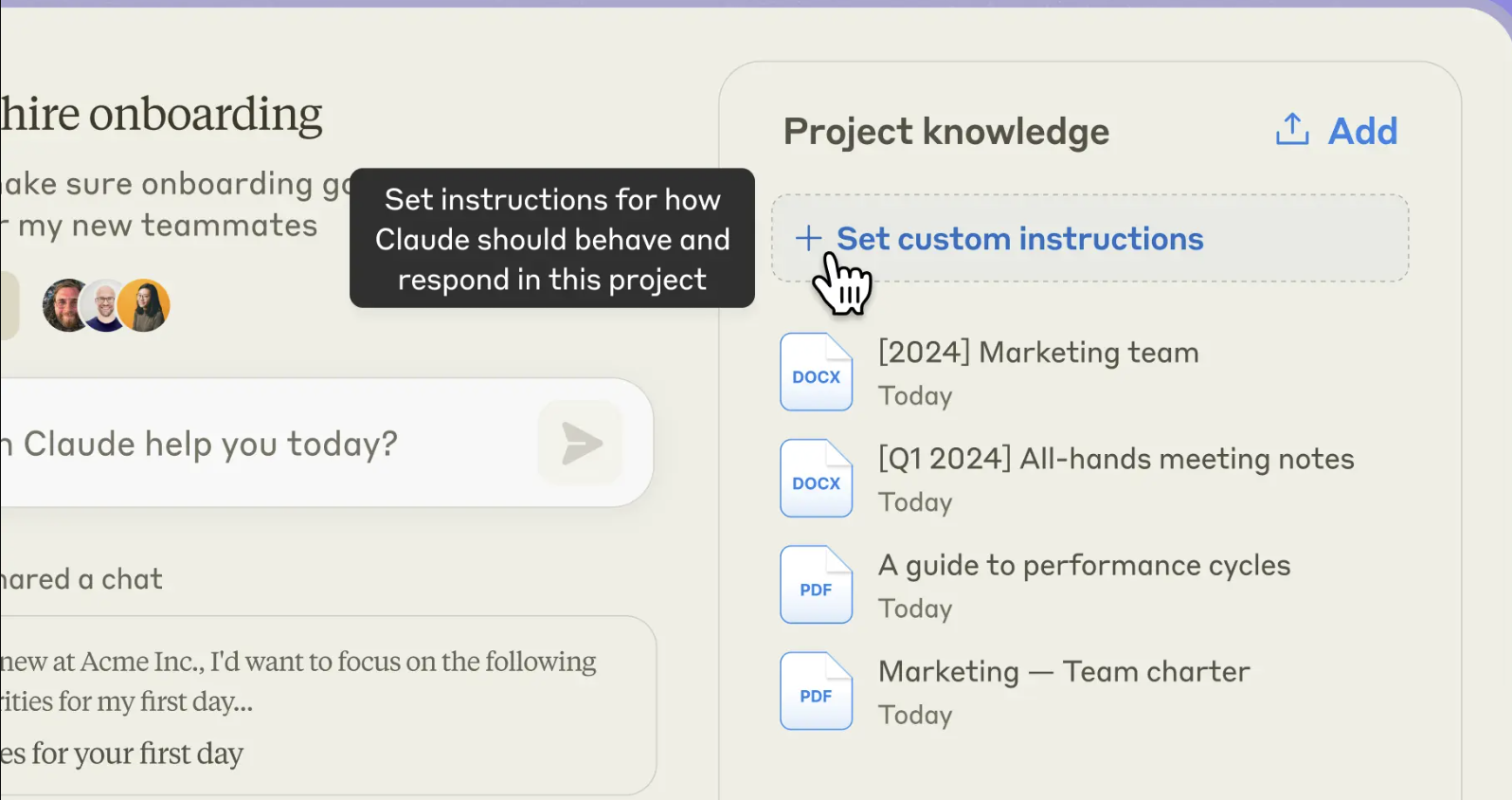Click the DOCX icon for [2024] Marketing team
This screenshot has width=1512, height=800.
tap(816, 373)
